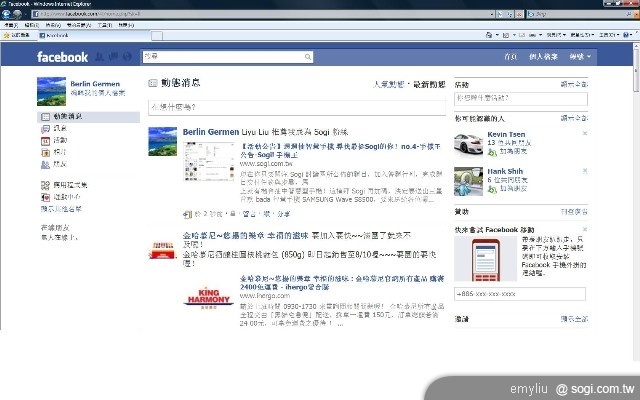
Task: Open messages icon in Facebook header
Action: point(113,57)
